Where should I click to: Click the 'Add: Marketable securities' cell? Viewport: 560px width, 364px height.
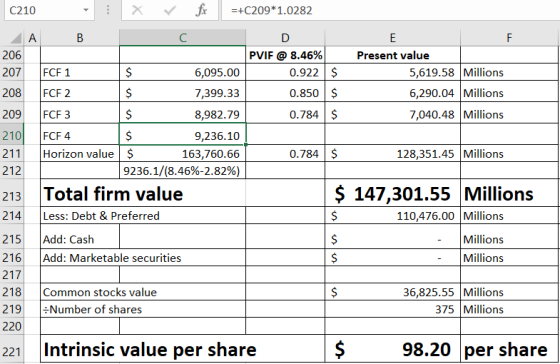143,258
